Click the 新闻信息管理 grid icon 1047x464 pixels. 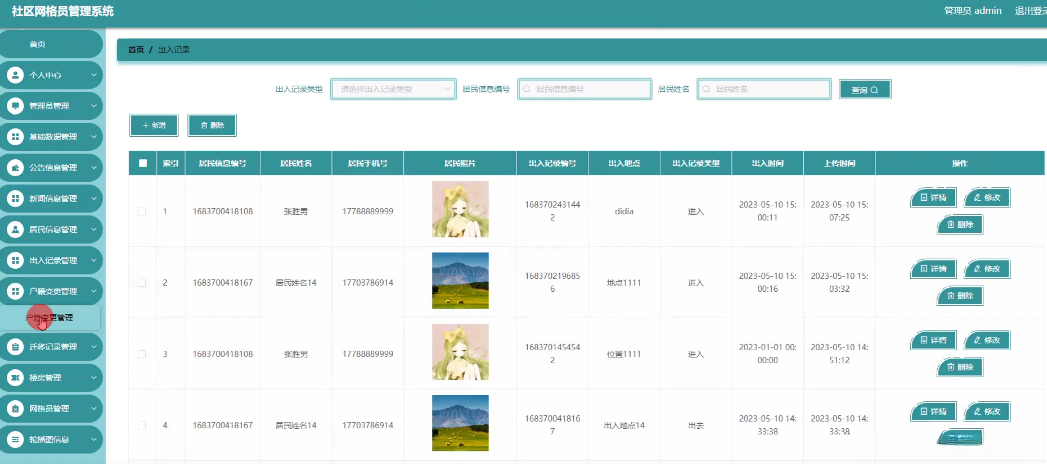(x=15, y=198)
